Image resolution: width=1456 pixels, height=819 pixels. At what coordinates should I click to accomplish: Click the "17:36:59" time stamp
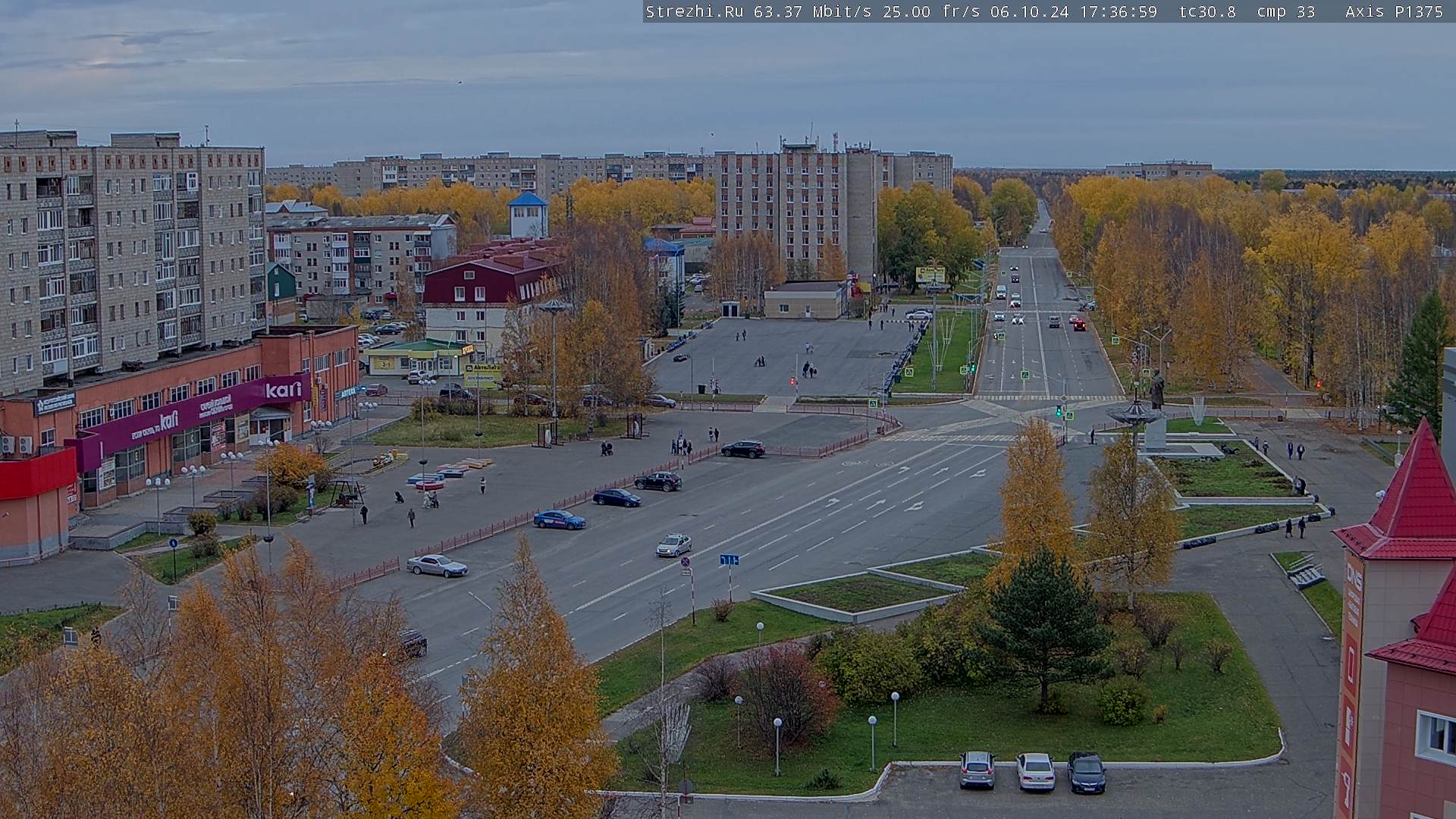pyautogui.click(x=1118, y=11)
